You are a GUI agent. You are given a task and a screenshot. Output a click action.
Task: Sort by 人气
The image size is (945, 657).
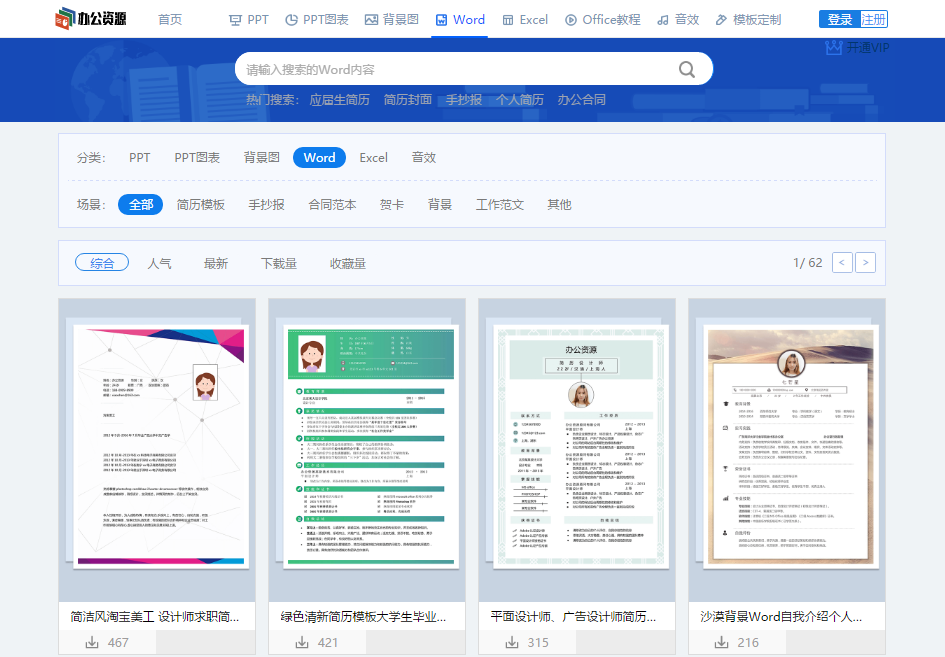160,263
